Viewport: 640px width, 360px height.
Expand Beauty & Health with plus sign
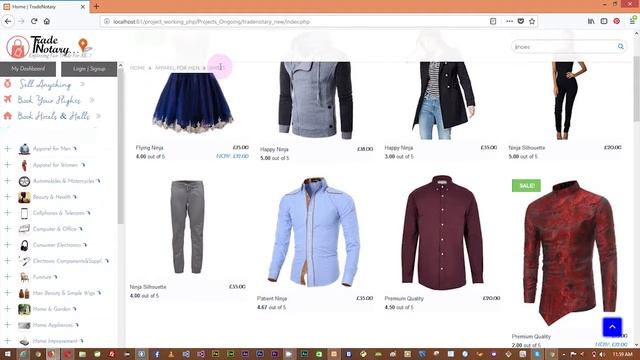pos(7,196)
